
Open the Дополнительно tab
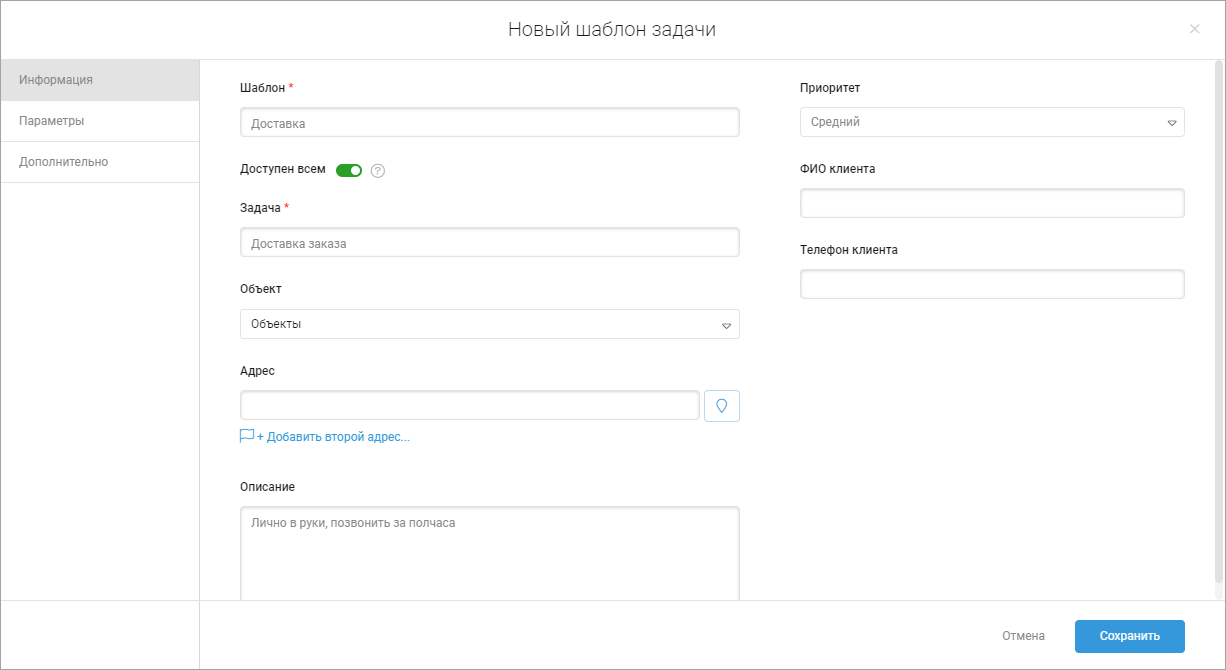[x=64, y=162]
